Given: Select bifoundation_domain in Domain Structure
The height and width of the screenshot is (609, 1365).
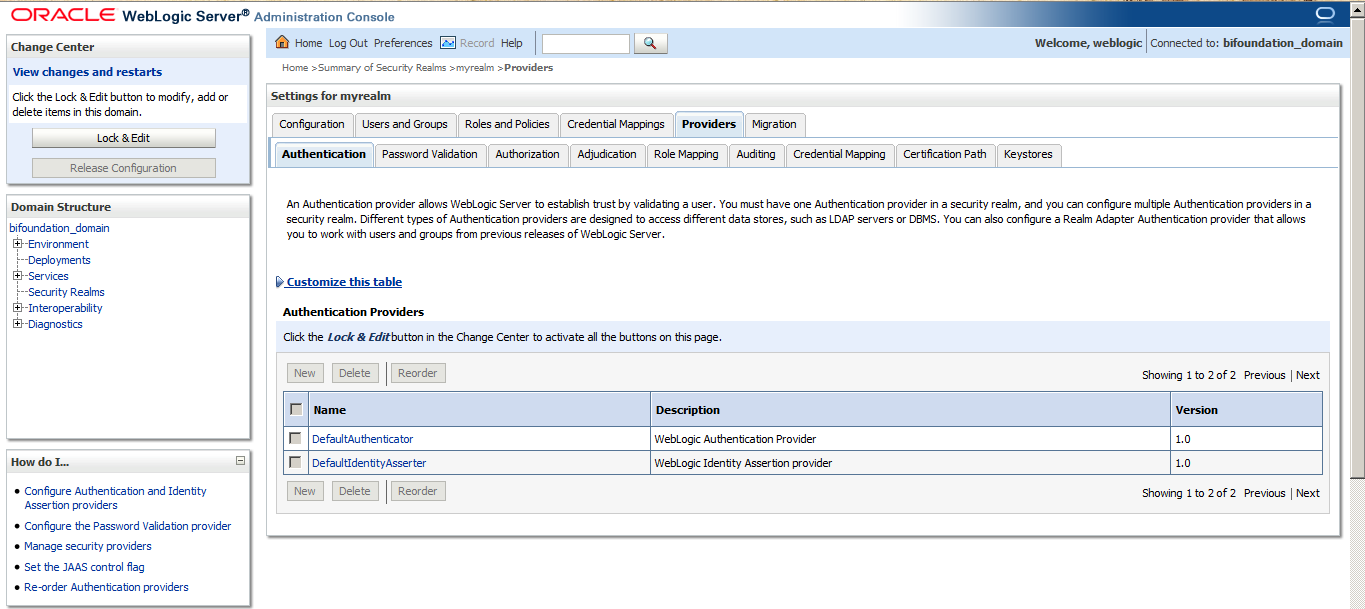Looking at the screenshot, I should 59,228.
